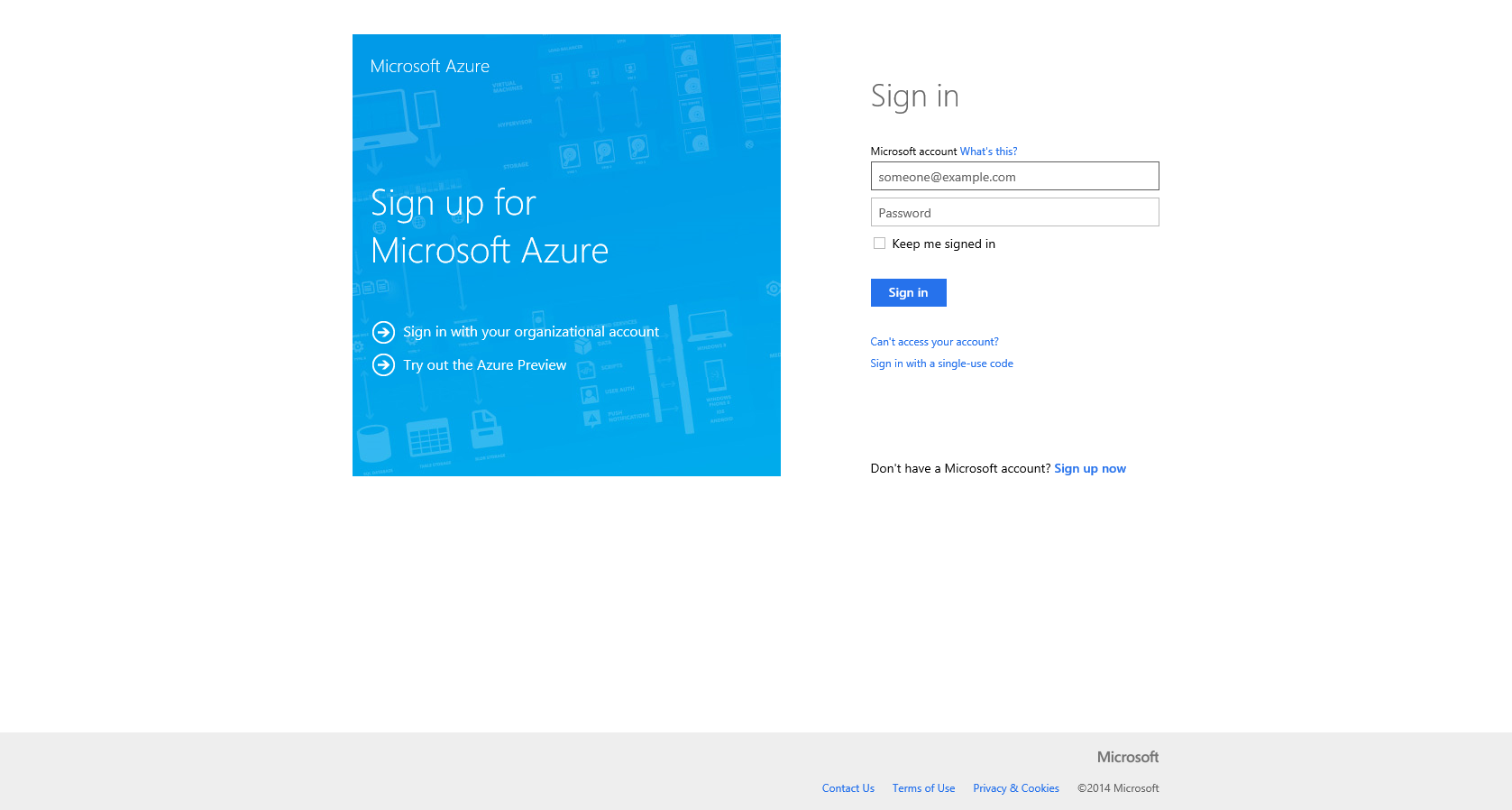Open Contact Us in the footer
The height and width of the screenshot is (810, 1512).
[848, 788]
